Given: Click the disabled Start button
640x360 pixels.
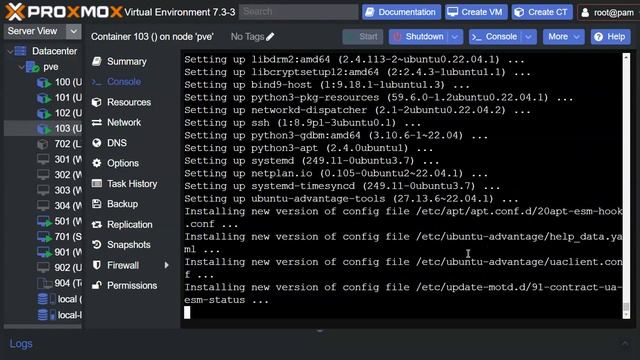Looking at the screenshot, I should [x=363, y=37].
